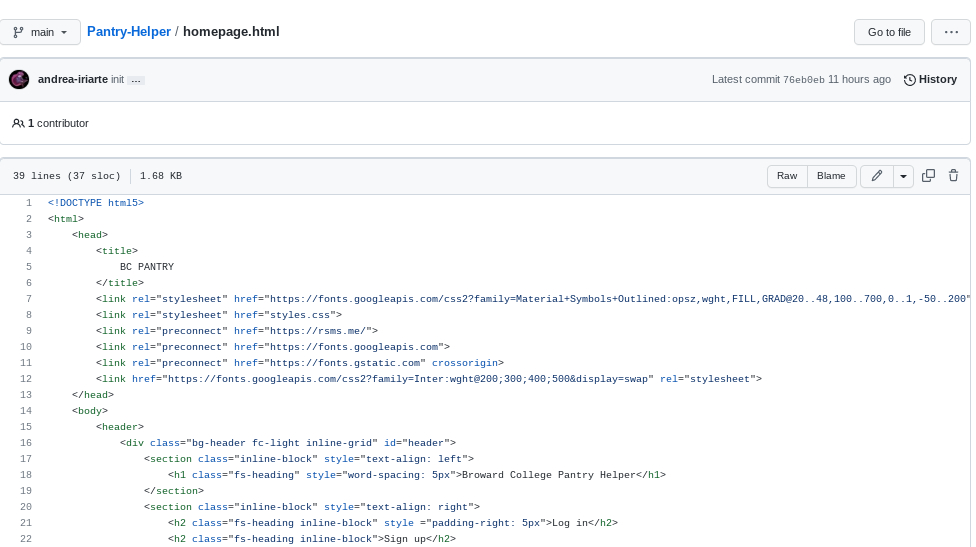976x547 pixels.
Task: Open the Blame view
Action: (x=831, y=176)
